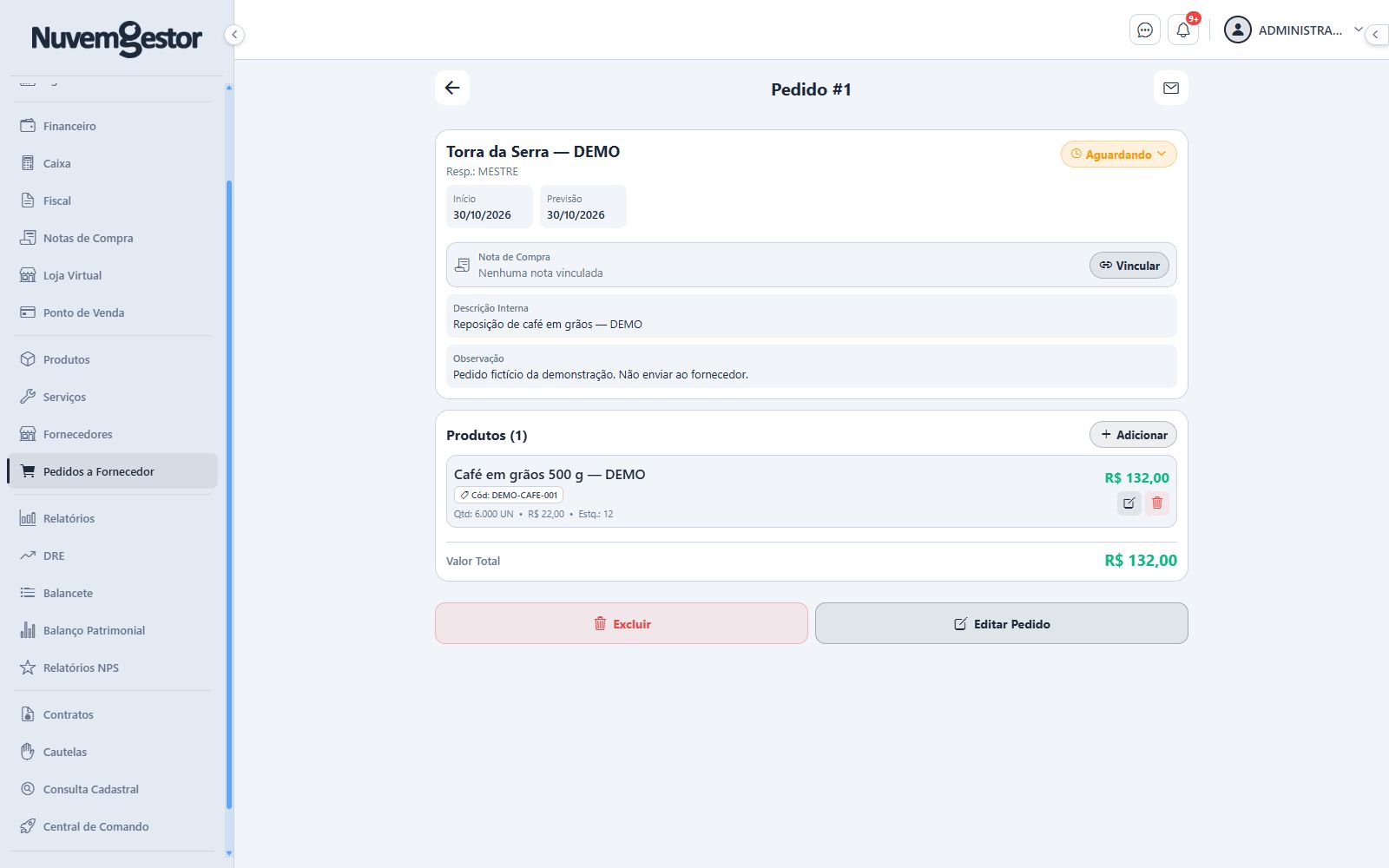
Task: Edit the Café em grãos product line
Action: click(x=1129, y=503)
